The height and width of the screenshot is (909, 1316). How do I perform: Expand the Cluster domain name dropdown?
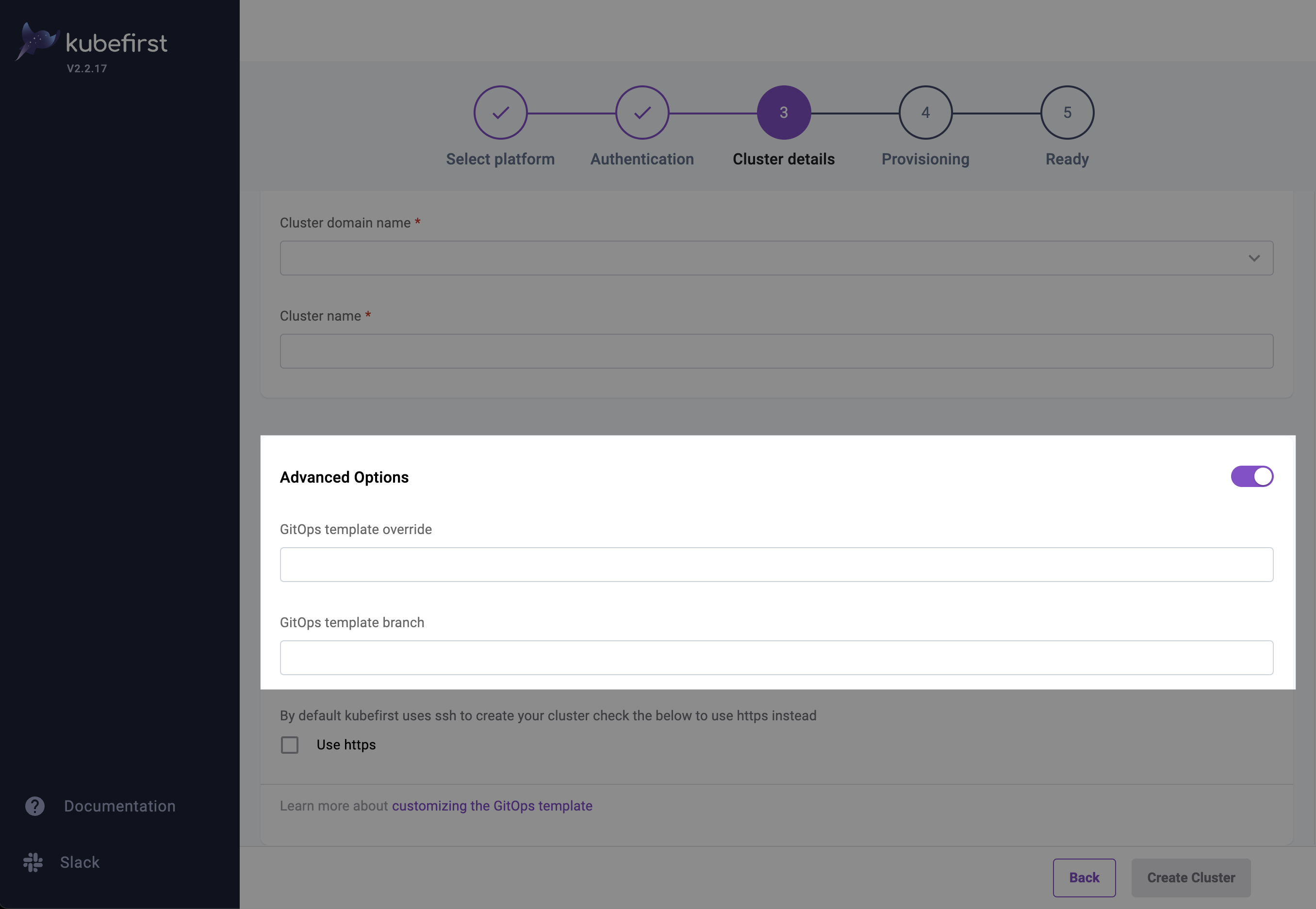click(x=1254, y=258)
